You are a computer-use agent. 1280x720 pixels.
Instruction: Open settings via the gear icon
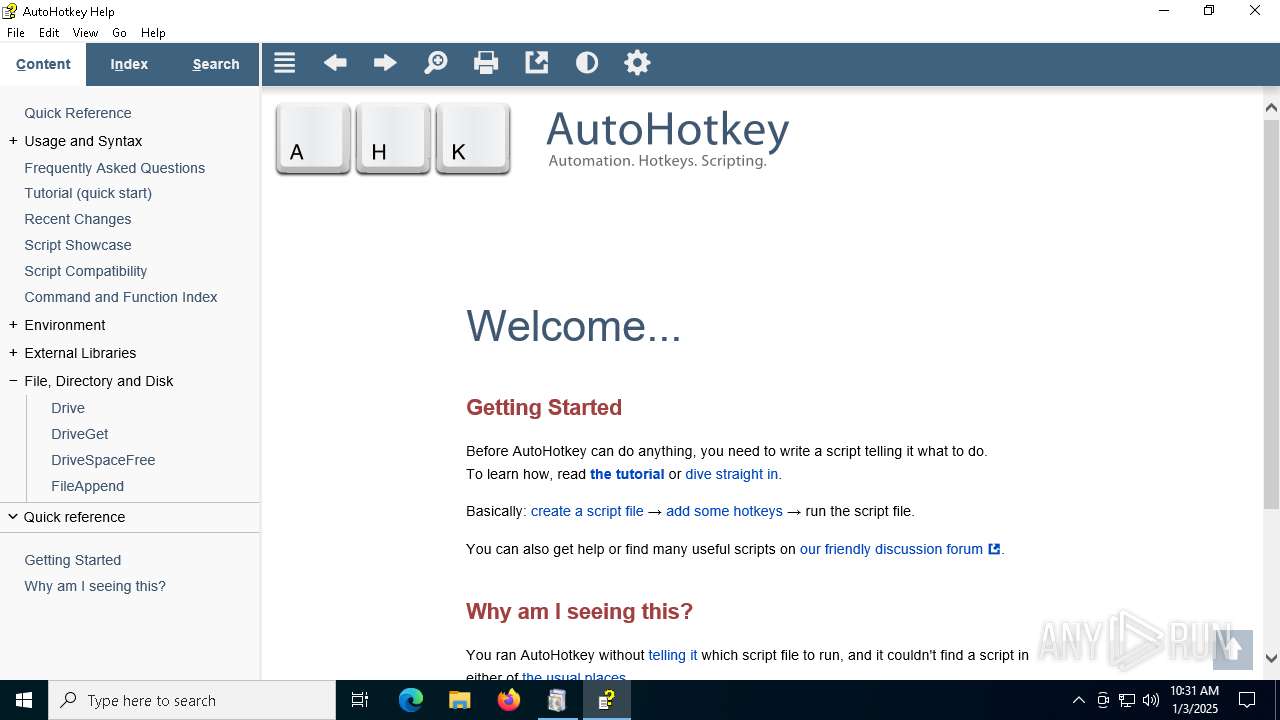[x=637, y=63]
